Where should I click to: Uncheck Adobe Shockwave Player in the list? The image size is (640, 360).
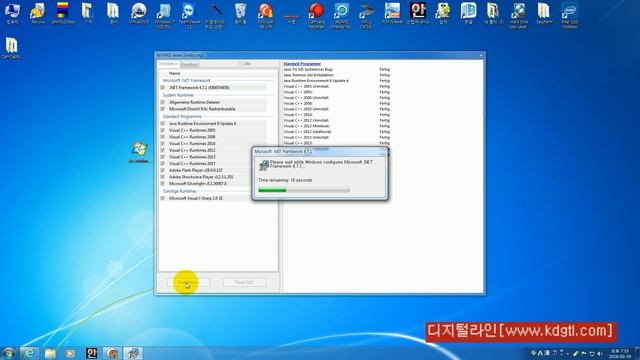(163, 177)
